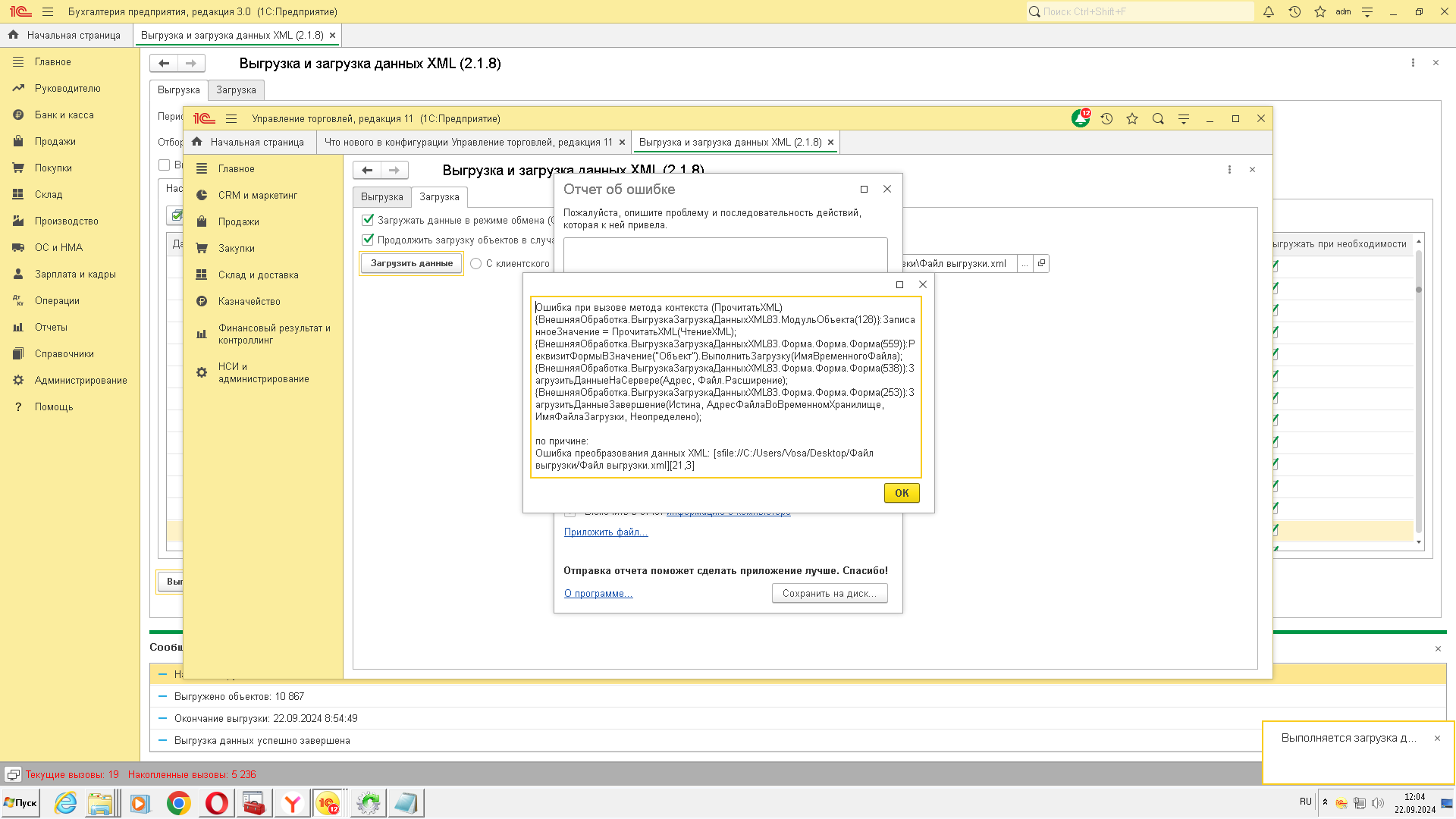
Task: Open favorites star in Бухгалтерия title bar
Action: coord(1320,11)
